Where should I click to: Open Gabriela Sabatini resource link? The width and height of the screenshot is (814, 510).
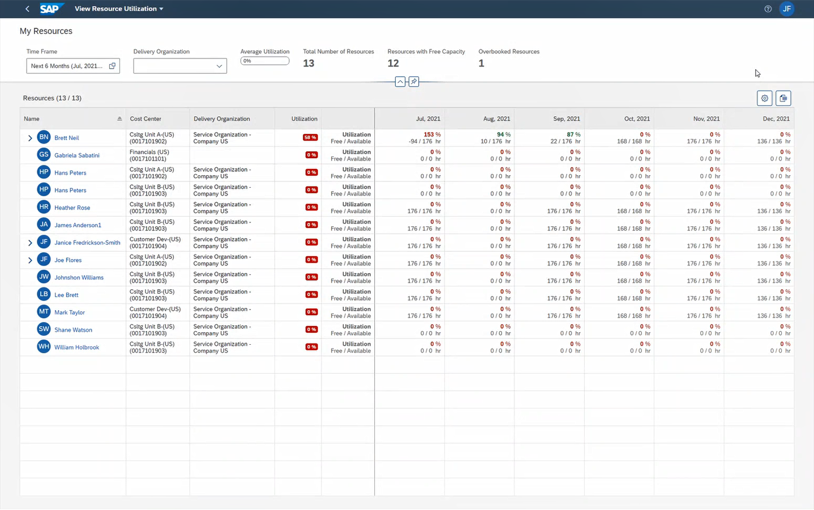77,155
